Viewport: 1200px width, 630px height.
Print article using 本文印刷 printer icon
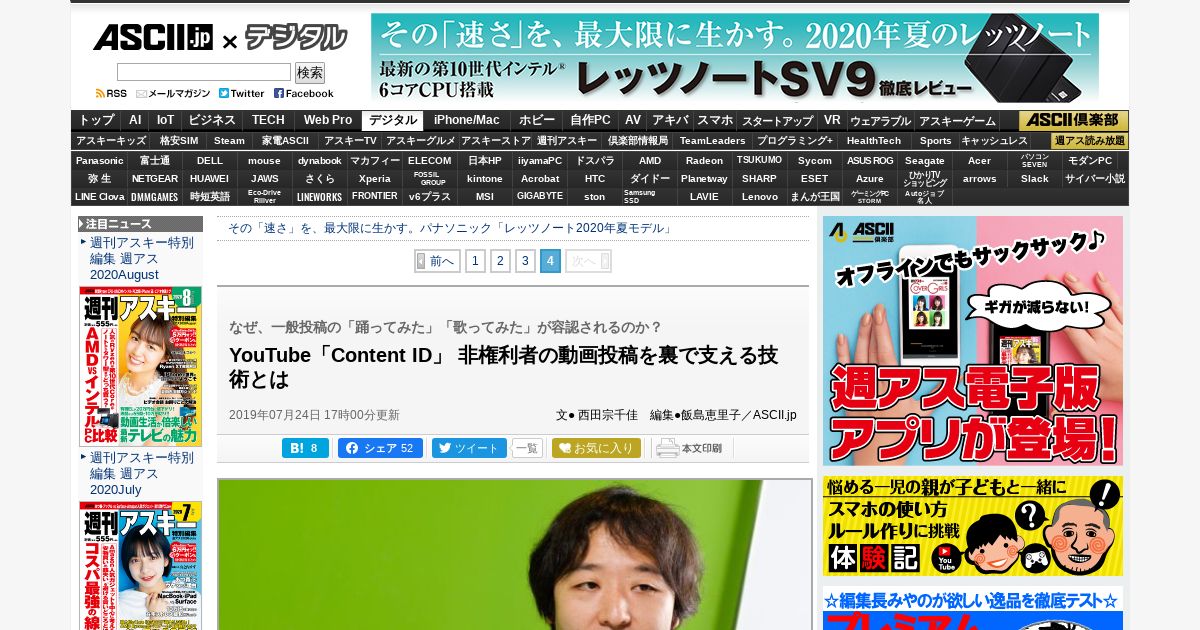click(690, 448)
